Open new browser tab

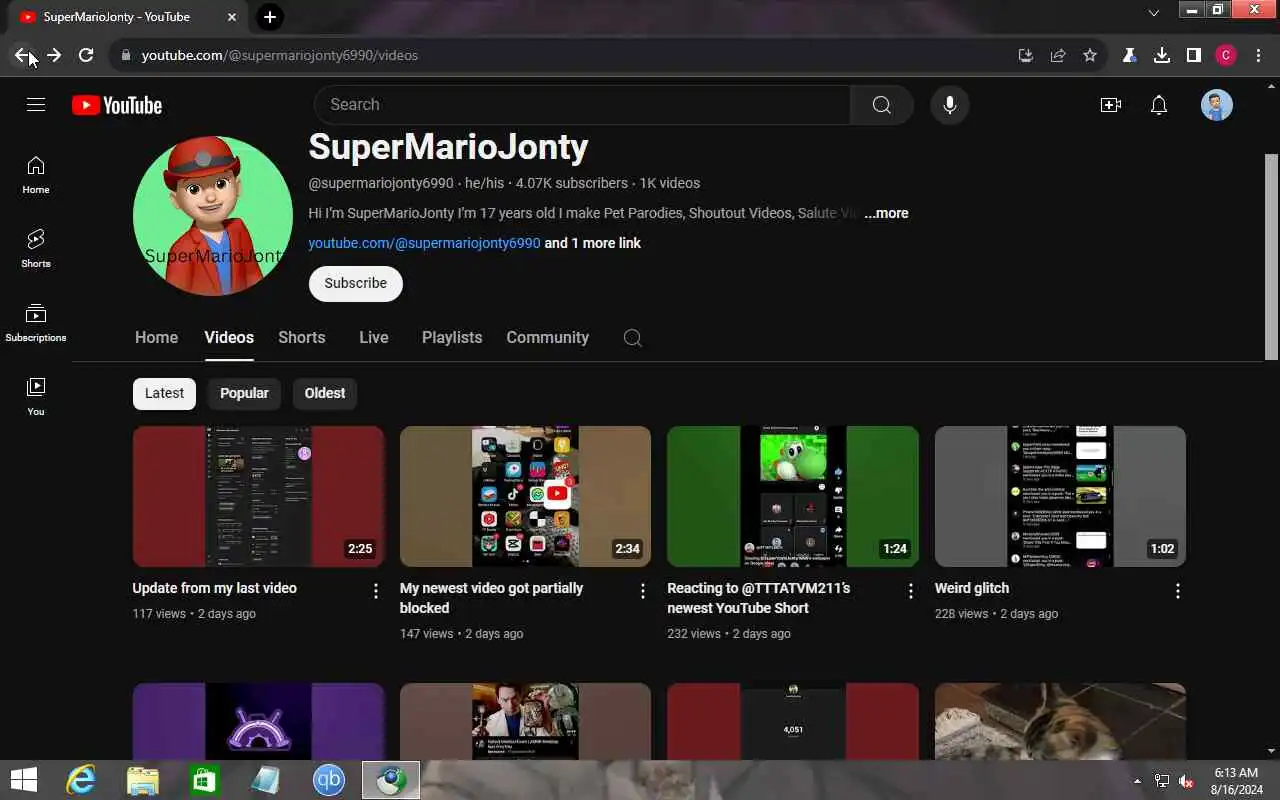point(269,17)
